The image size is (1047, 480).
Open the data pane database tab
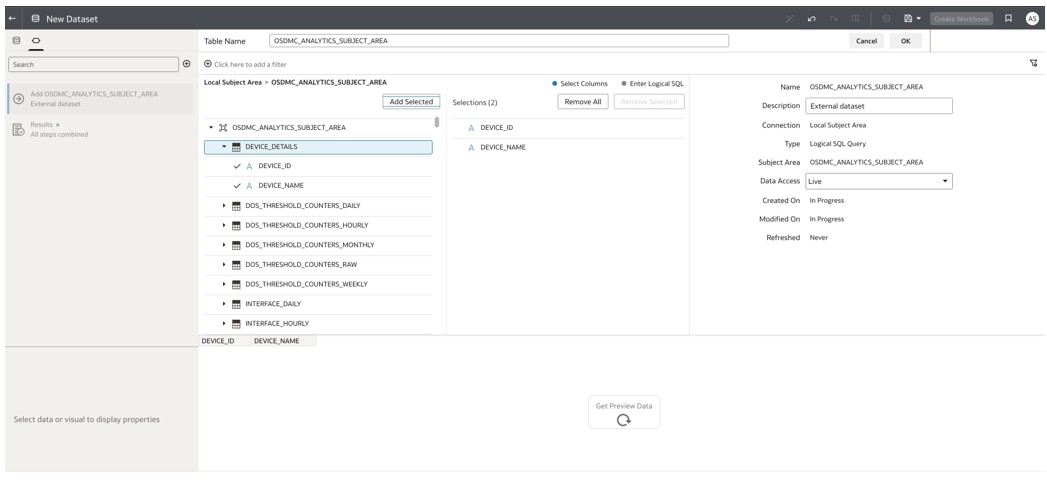(16, 41)
